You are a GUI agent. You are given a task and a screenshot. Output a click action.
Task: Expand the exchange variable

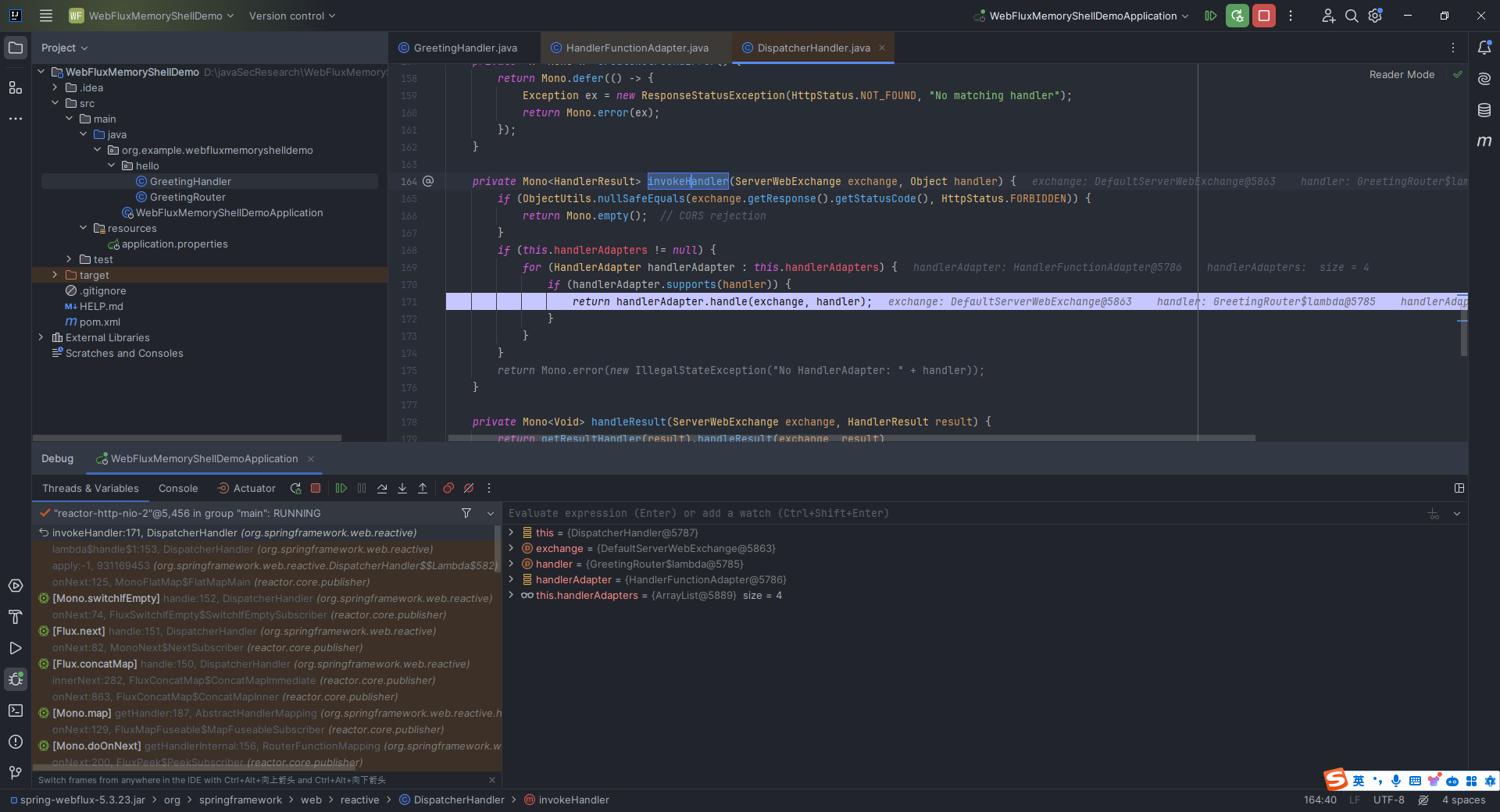512,548
